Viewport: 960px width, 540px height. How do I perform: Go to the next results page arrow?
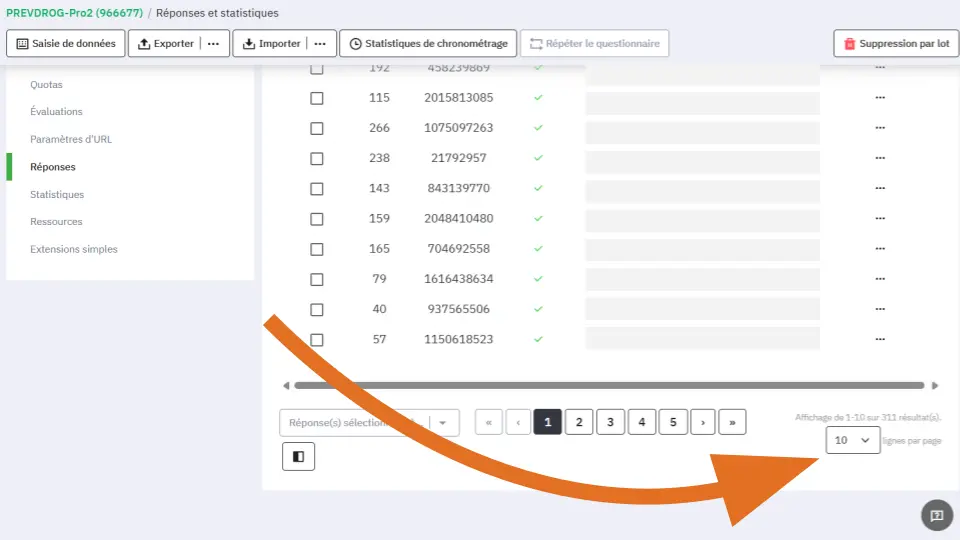coord(703,423)
